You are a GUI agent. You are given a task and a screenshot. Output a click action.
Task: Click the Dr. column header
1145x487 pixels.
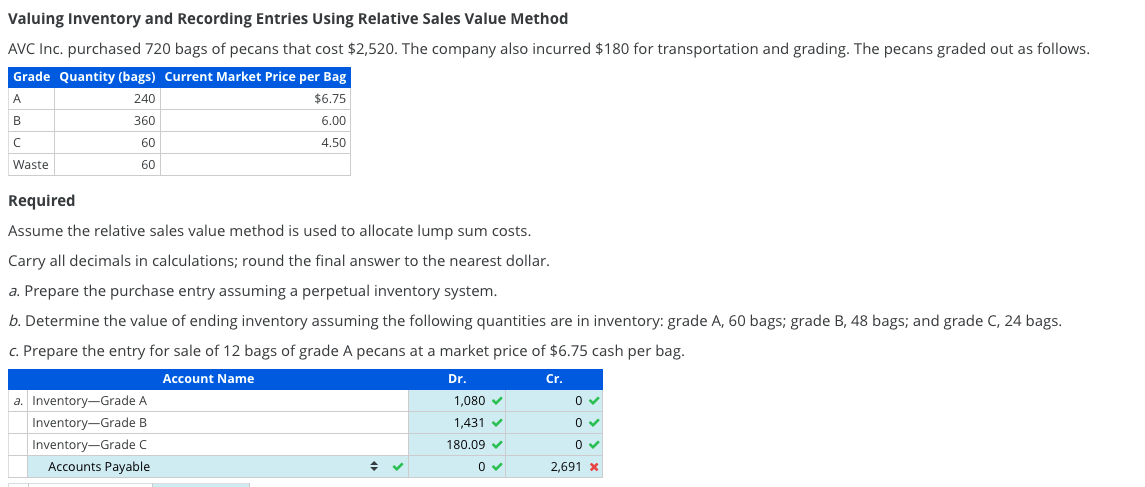point(457,379)
